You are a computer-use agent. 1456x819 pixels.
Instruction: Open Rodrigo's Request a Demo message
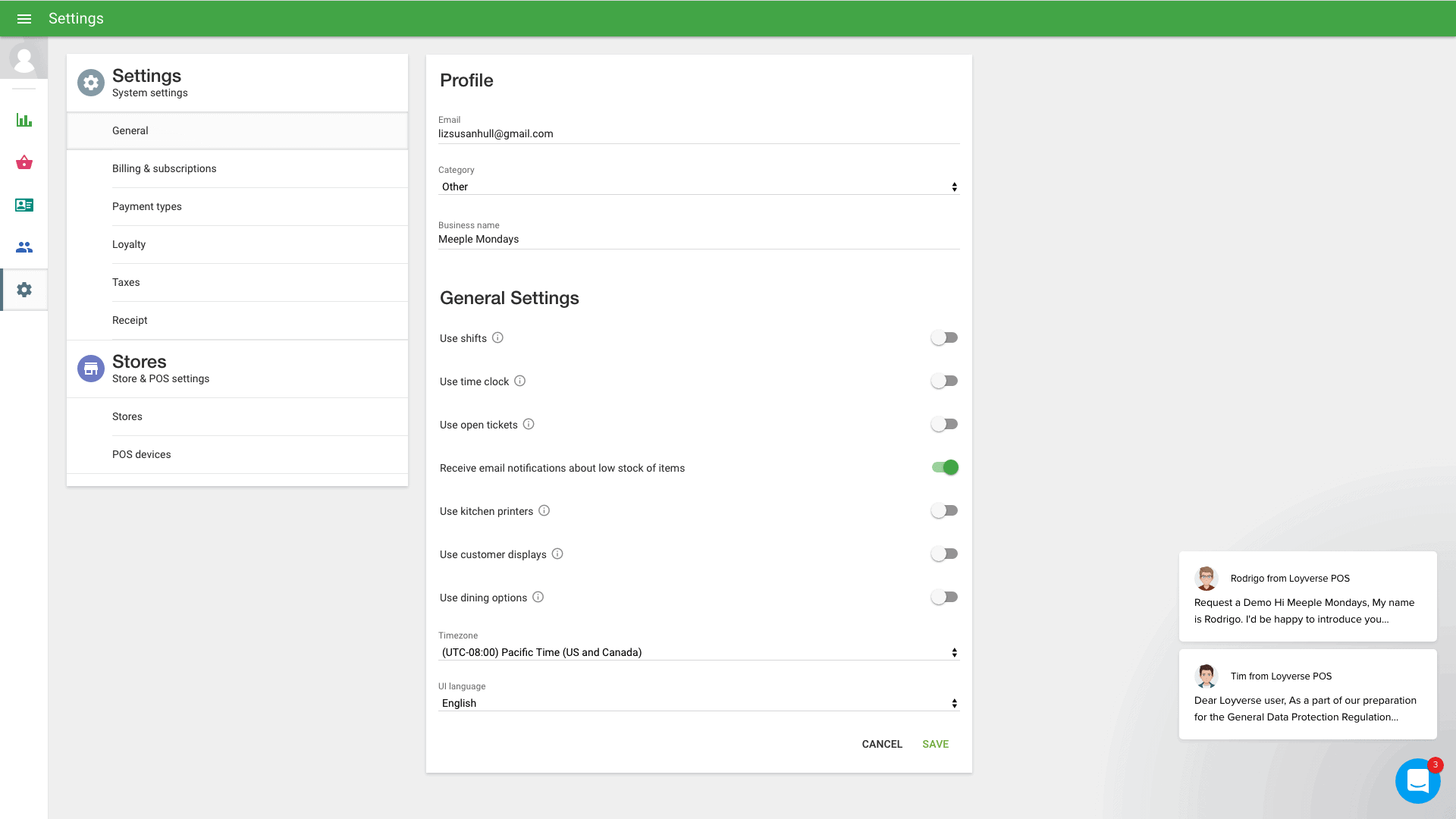(x=1307, y=596)
